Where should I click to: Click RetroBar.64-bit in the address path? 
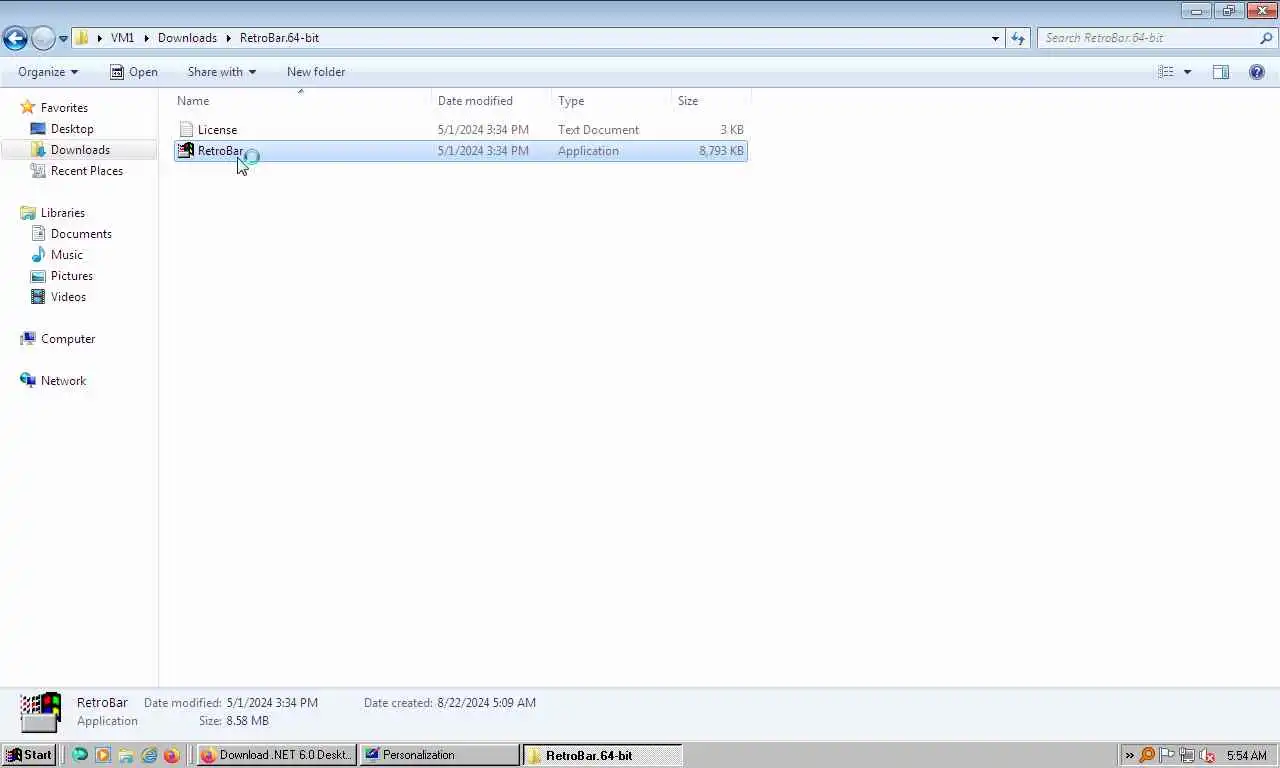[279, 38]
